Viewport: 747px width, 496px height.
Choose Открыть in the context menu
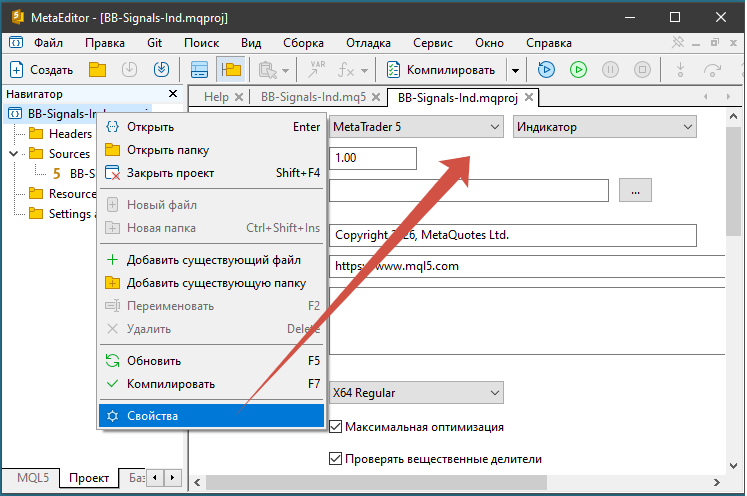[212, 127]
